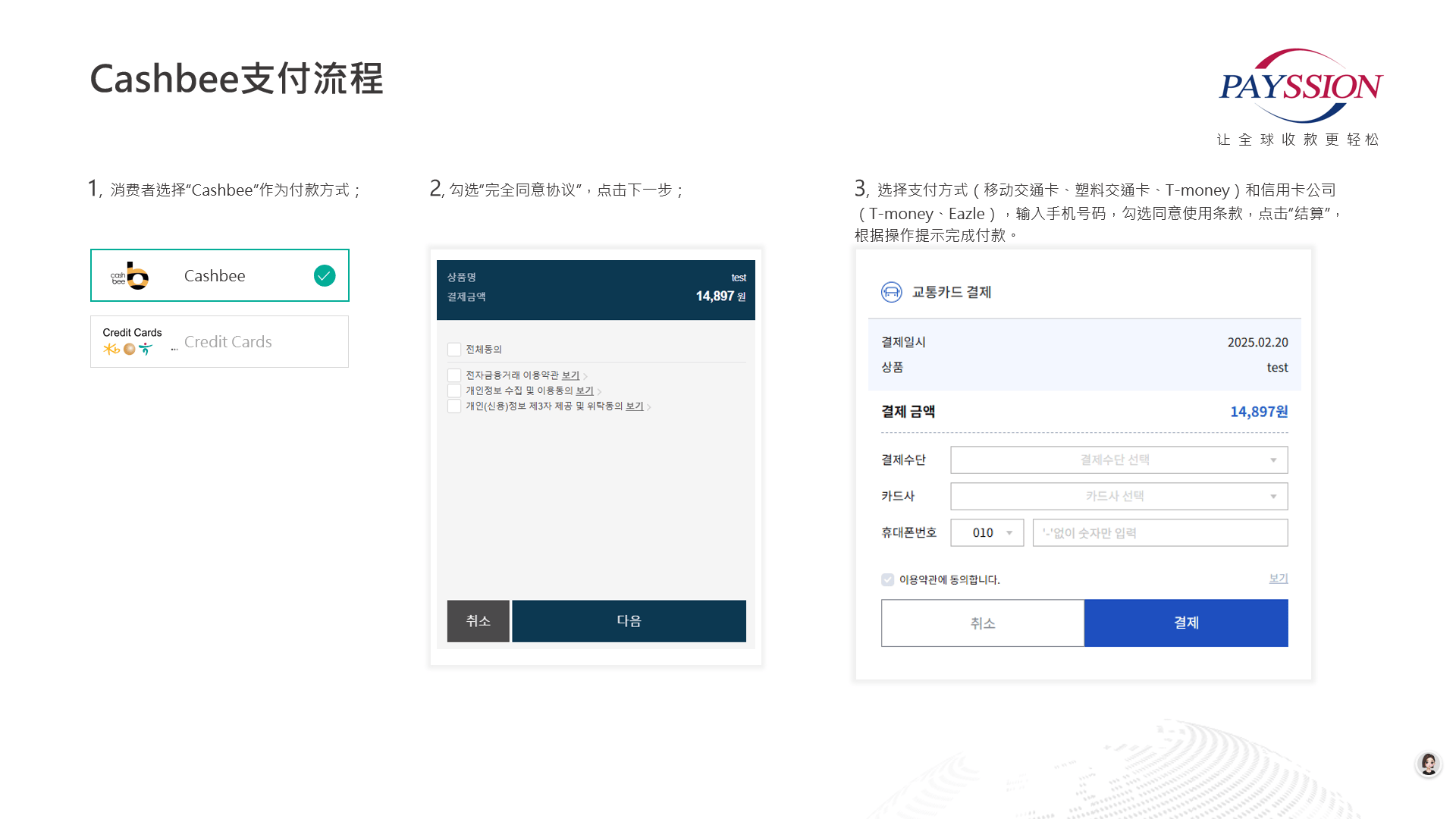Select the Credit Cards payment method
Screen dimensions: 1456x819
pos(220,342)
